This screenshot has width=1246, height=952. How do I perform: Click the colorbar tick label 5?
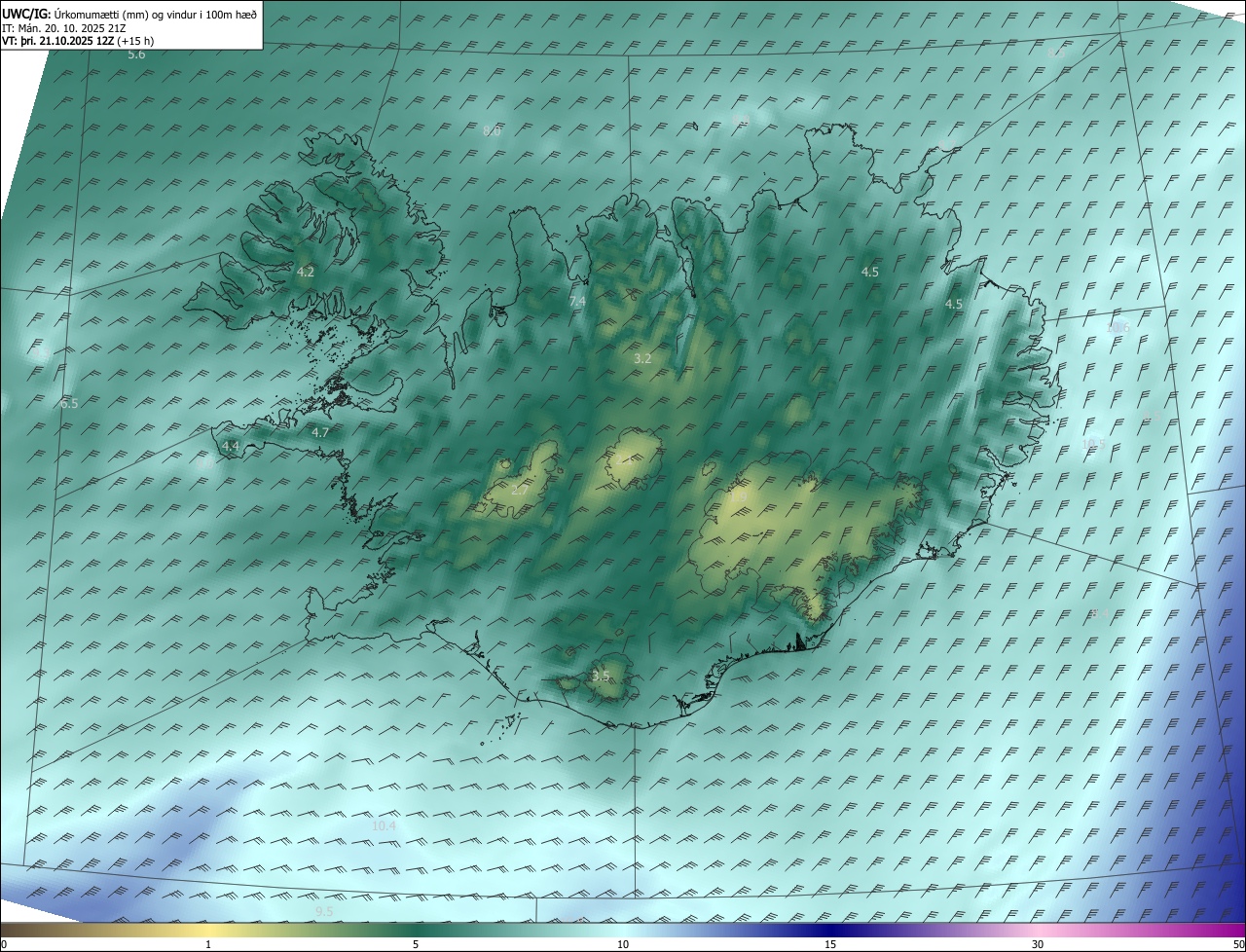(416, 944)
